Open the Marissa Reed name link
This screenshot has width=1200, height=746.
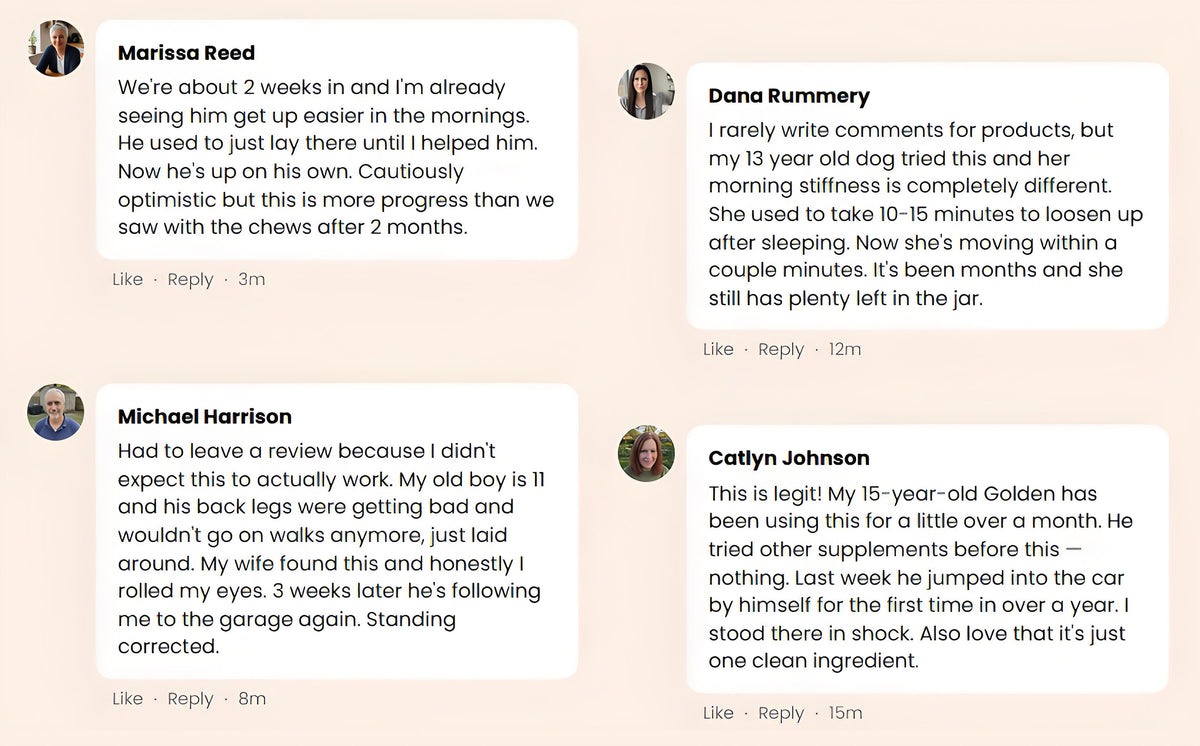click(x=186, y=53)
